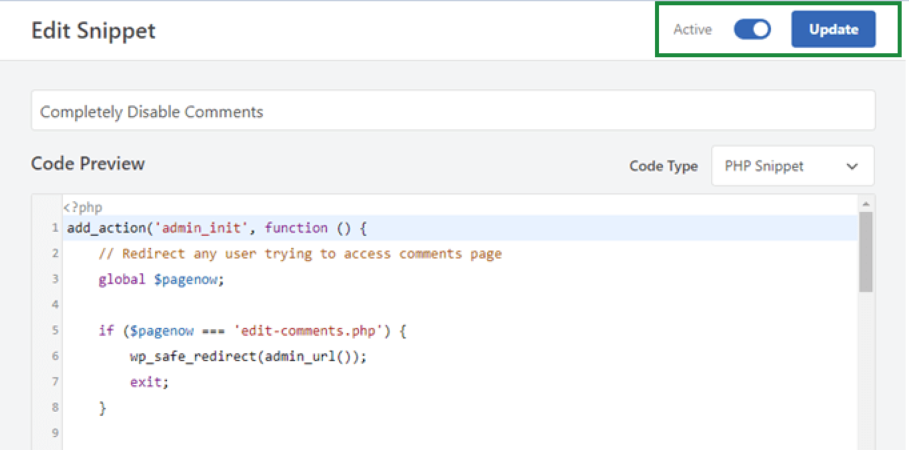Click the if ($pagenow === 'edit-comments.php') line

[x=252, y=330]
